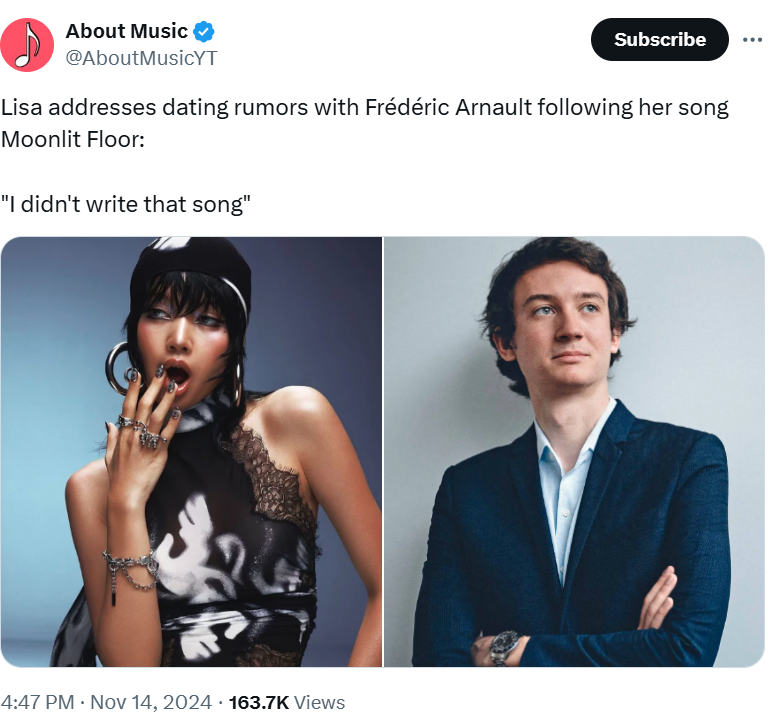Open the left photo with hoop earrings
Screen dimensions: 784x717
(192, 451)
